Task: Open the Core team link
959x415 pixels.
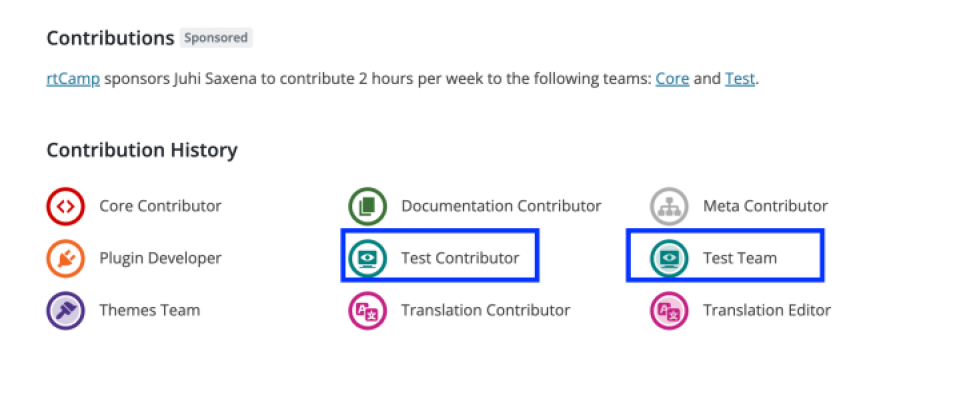Action: (672, 79)
